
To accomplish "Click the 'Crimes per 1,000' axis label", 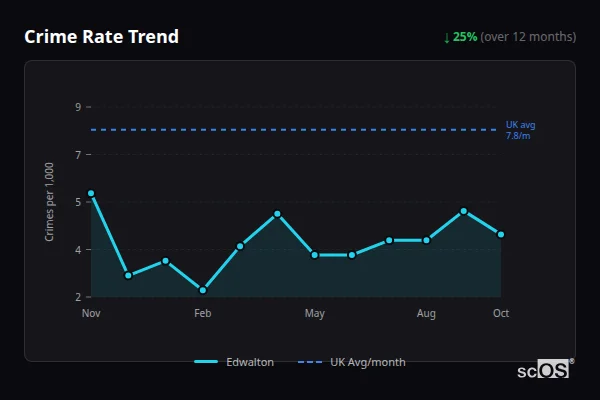I will [49, 202].
